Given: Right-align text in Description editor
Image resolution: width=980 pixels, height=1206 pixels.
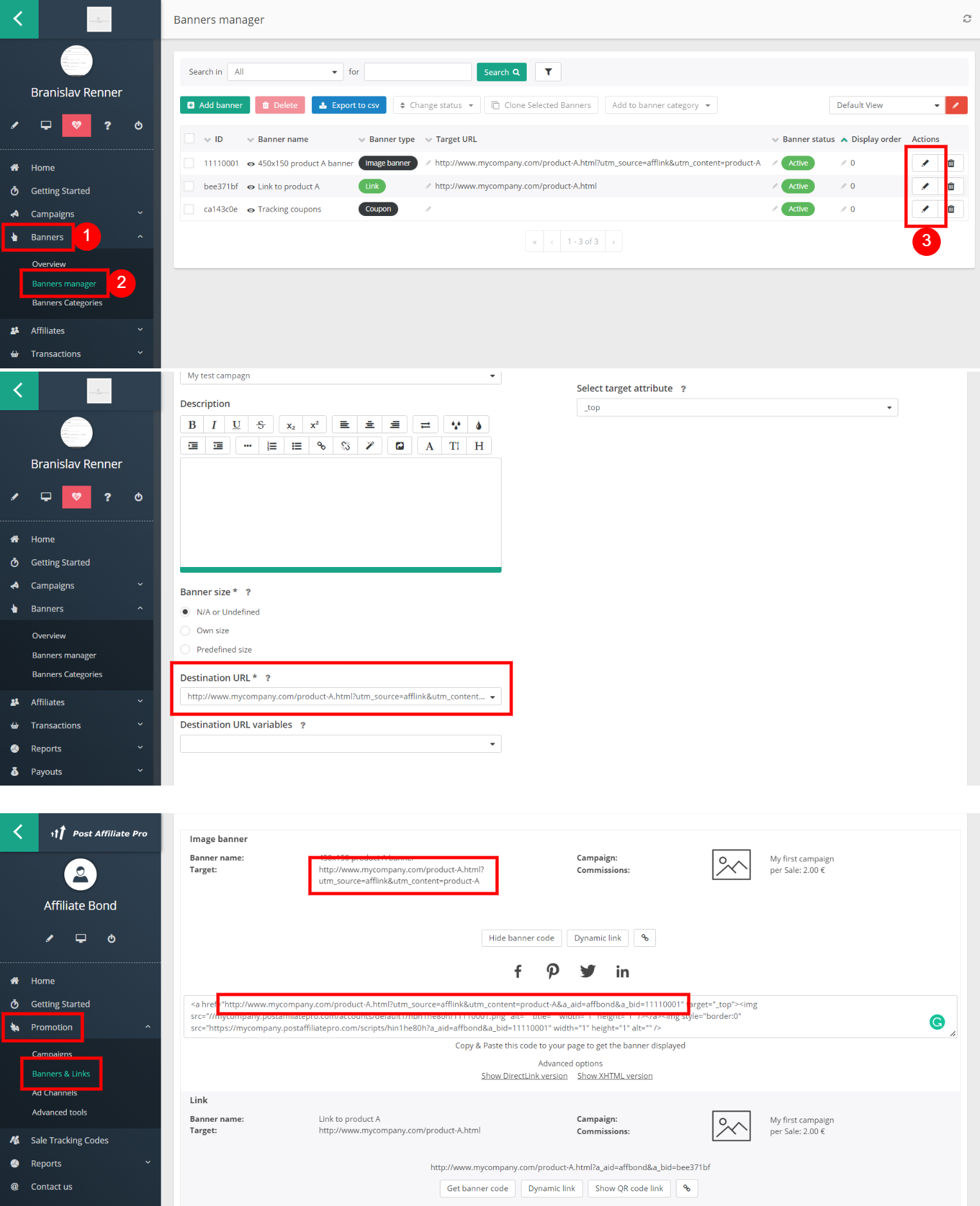Looking at the screenshot, I should pyautogui.click(x=395, y=425).
